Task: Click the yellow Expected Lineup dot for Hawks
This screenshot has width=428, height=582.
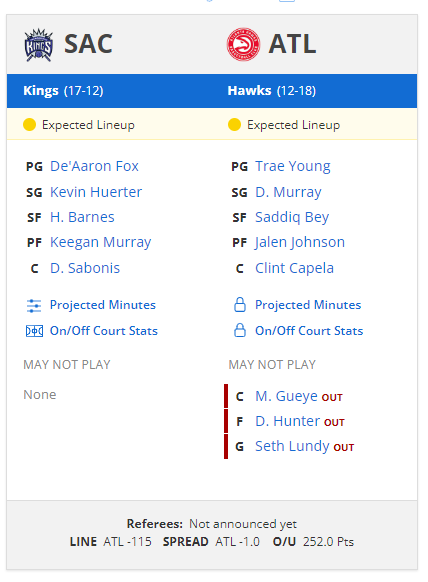Action: coord(234,125)
